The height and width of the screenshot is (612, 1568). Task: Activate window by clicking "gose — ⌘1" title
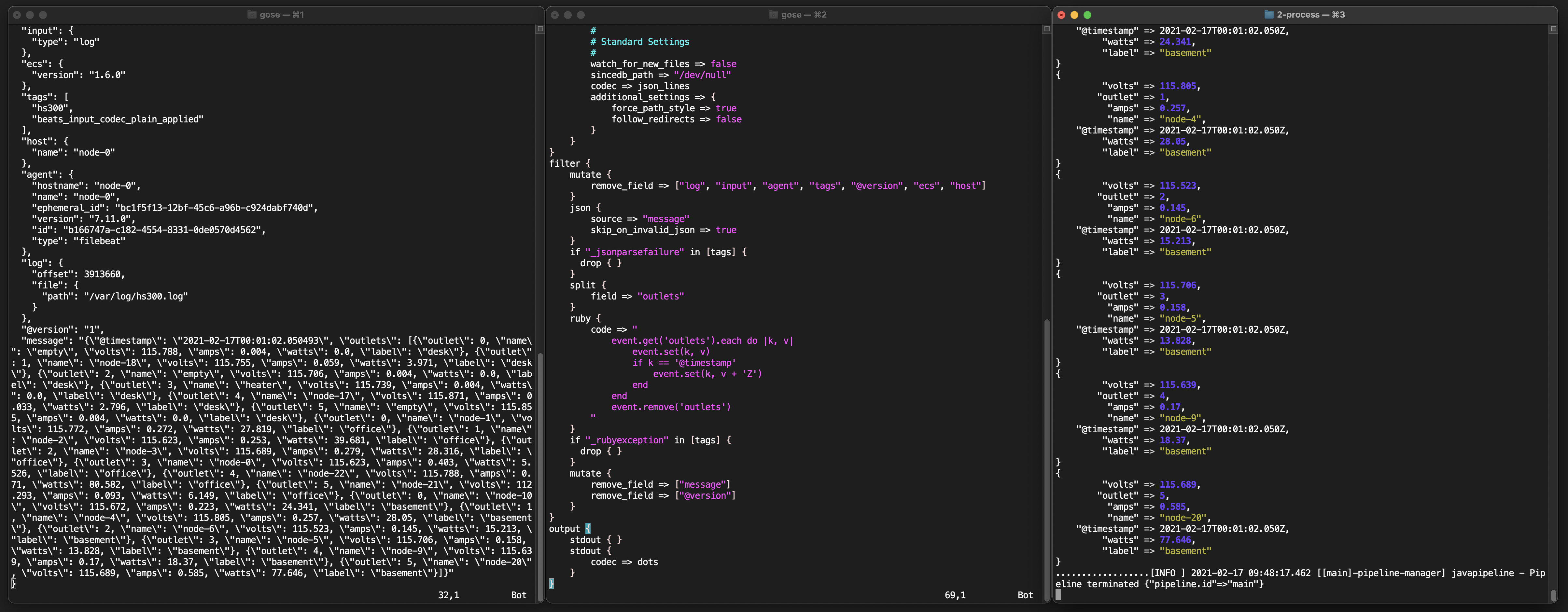[x=281, y=15]
